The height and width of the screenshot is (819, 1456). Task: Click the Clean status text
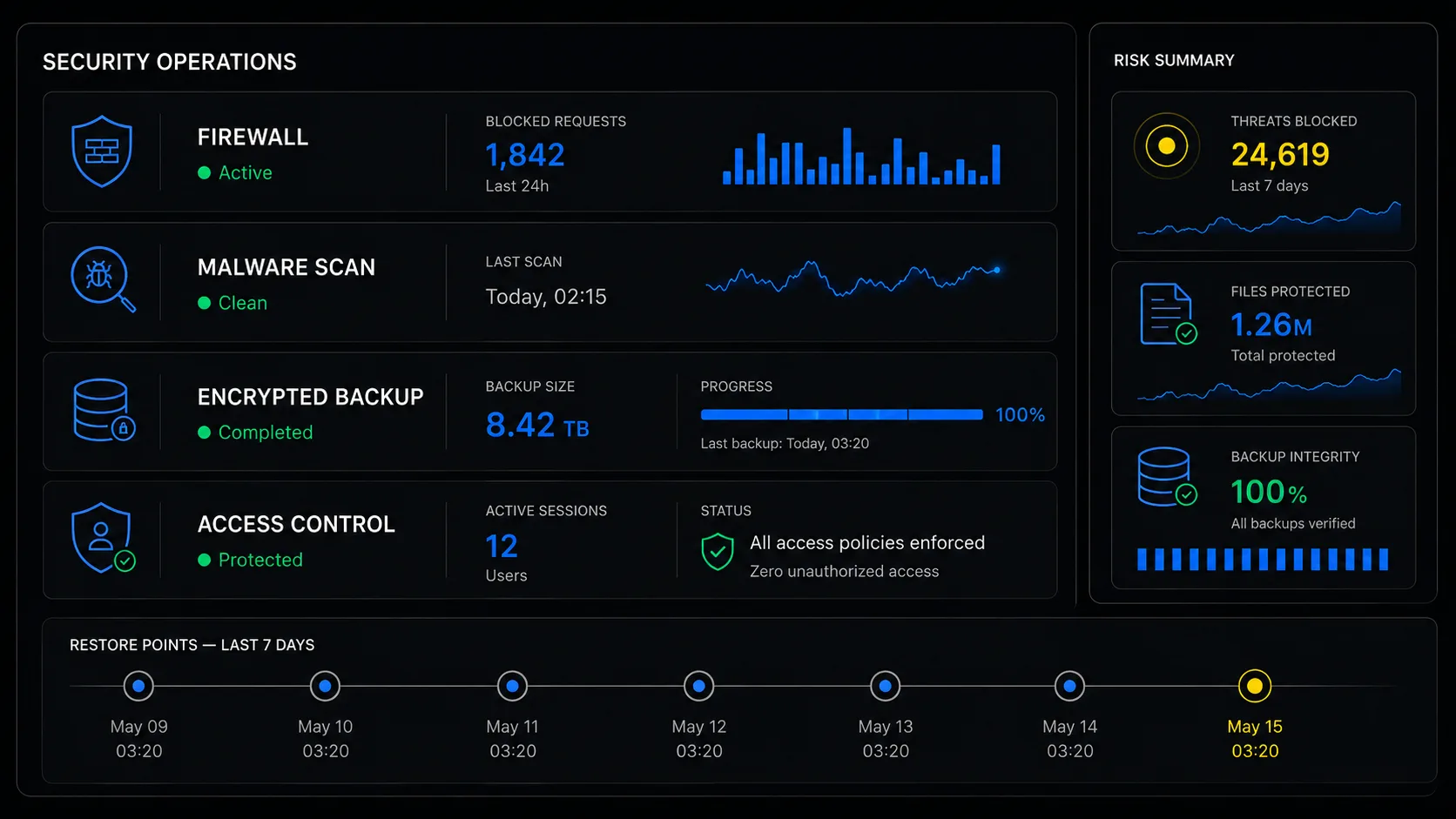(243, 303)
